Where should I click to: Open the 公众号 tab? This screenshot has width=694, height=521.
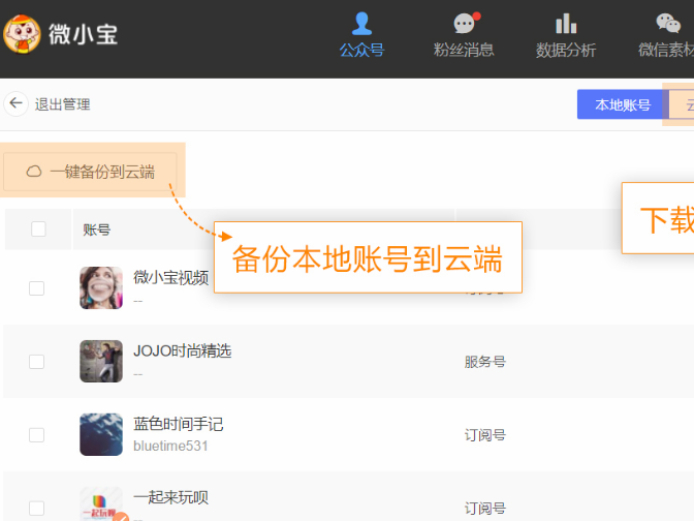[x=362, y=35]
